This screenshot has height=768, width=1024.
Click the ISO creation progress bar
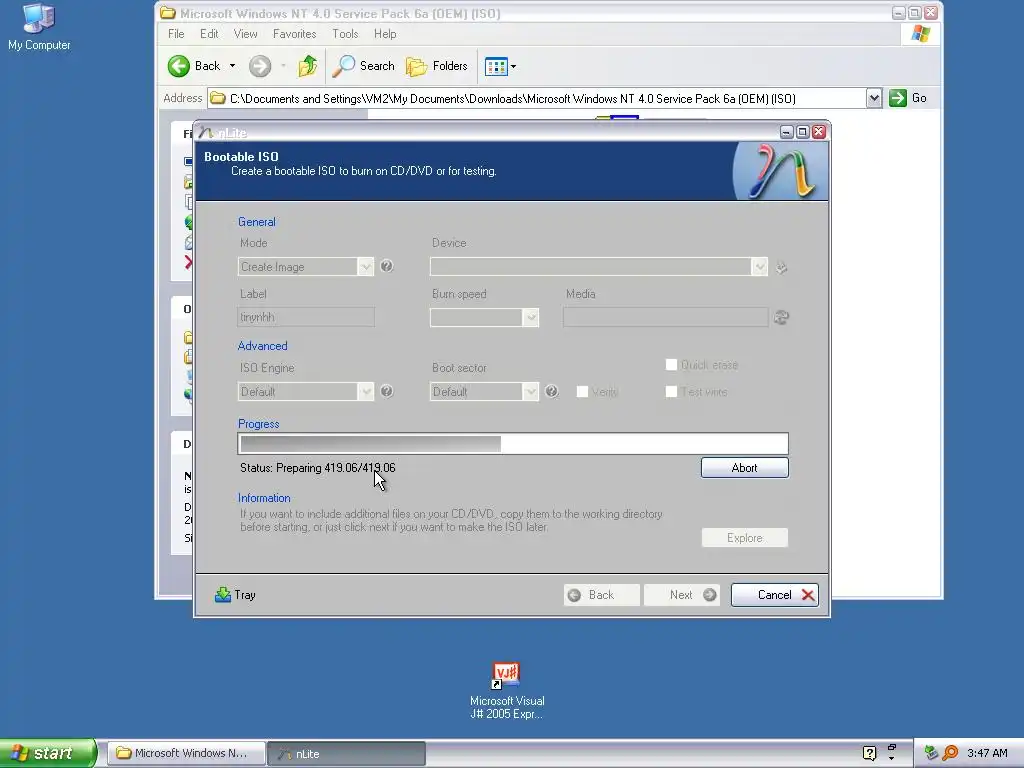(513, 443)
